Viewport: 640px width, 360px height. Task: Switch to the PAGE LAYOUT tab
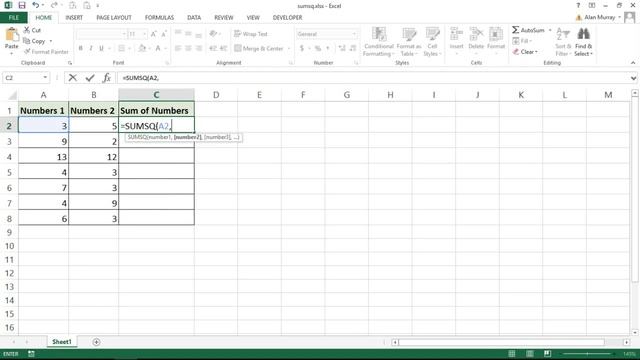[x=114, y=18]
